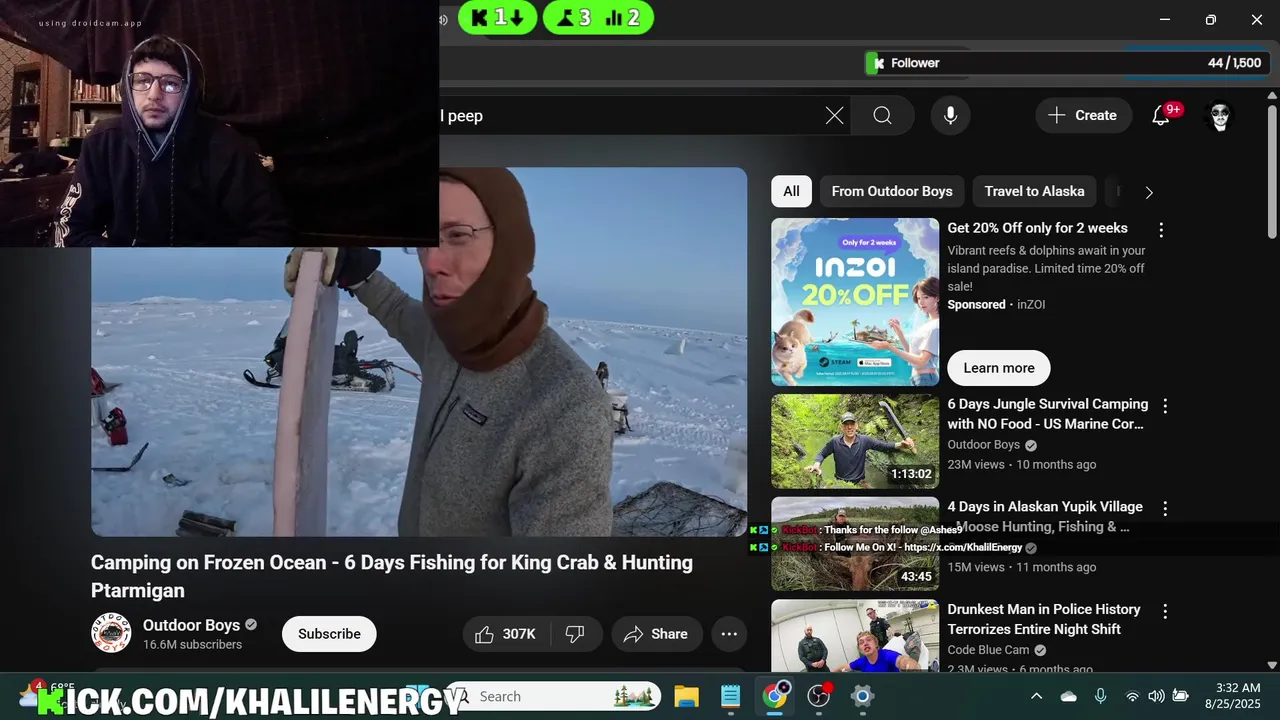
Task: Open the Notepad icon on the taskbar
Action: pyautogui.click(x=730, y=696)
